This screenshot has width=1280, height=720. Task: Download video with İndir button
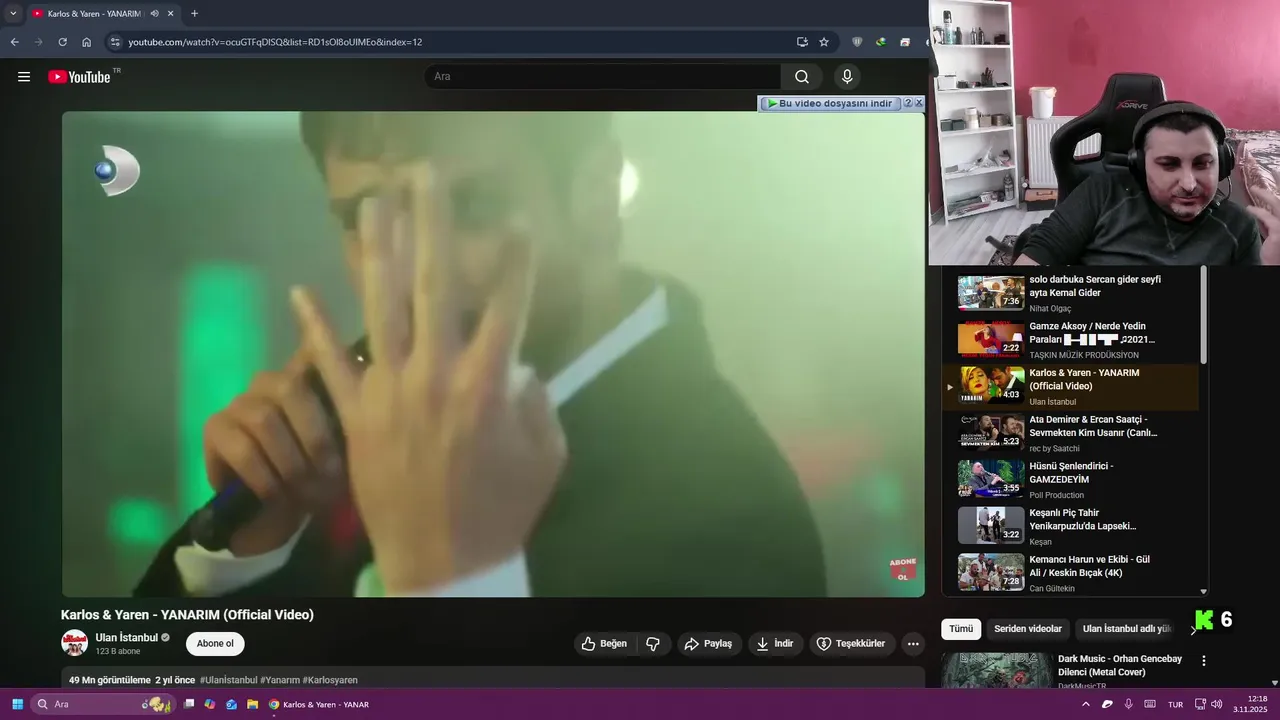coord(775,644)
